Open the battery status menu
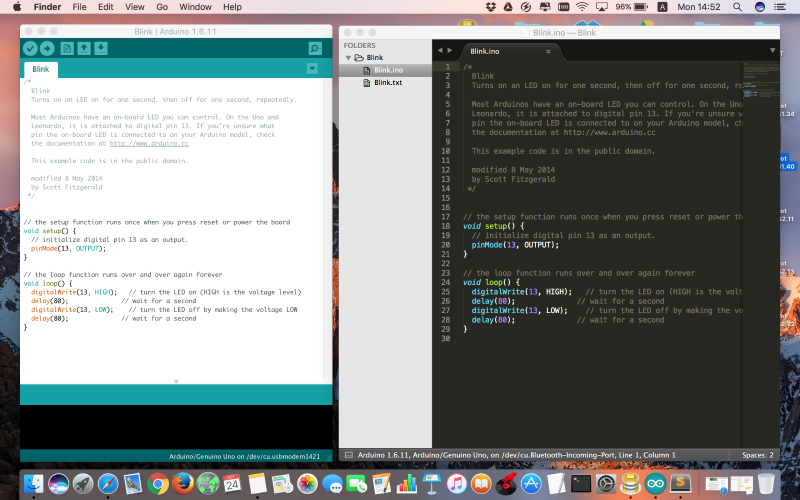 (x=632, y=7)
